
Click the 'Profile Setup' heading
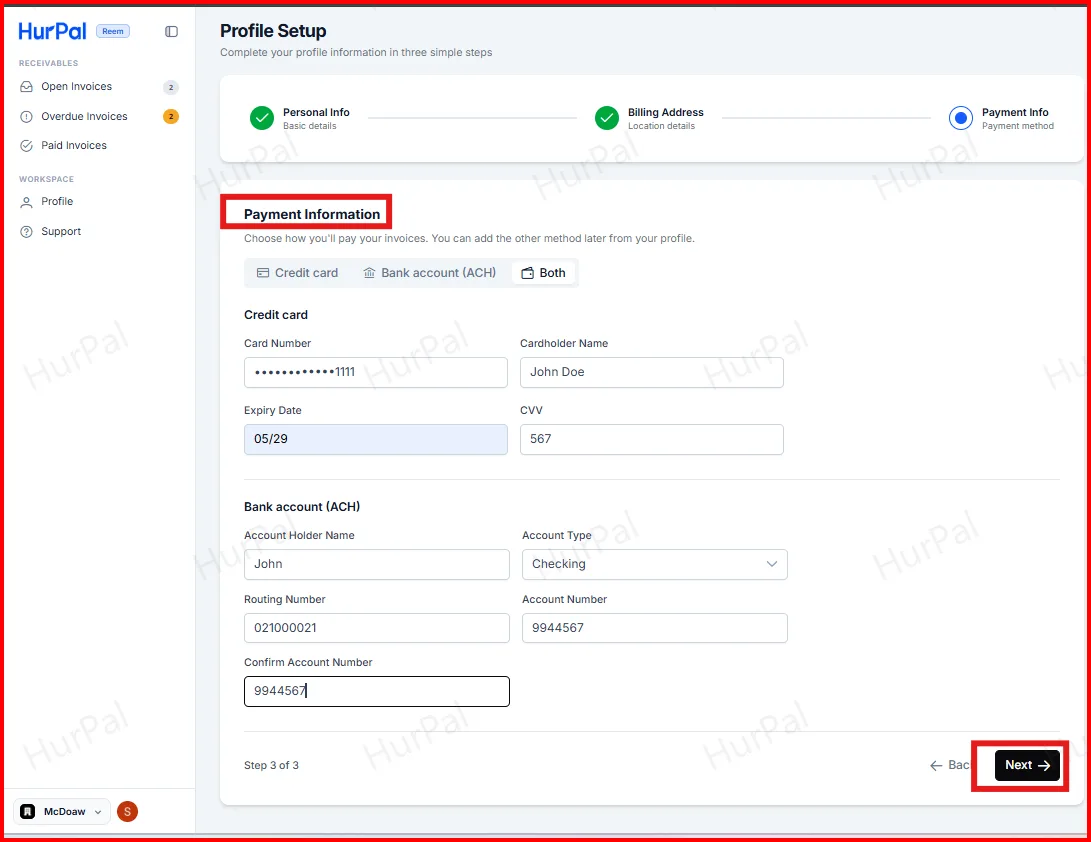273,31
